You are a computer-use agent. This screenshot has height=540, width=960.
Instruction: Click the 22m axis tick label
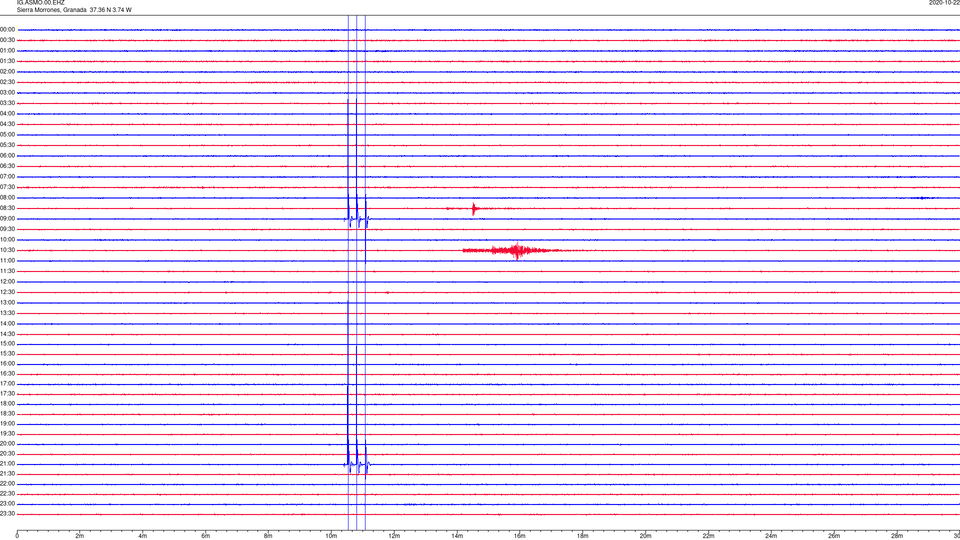point(708,536)
